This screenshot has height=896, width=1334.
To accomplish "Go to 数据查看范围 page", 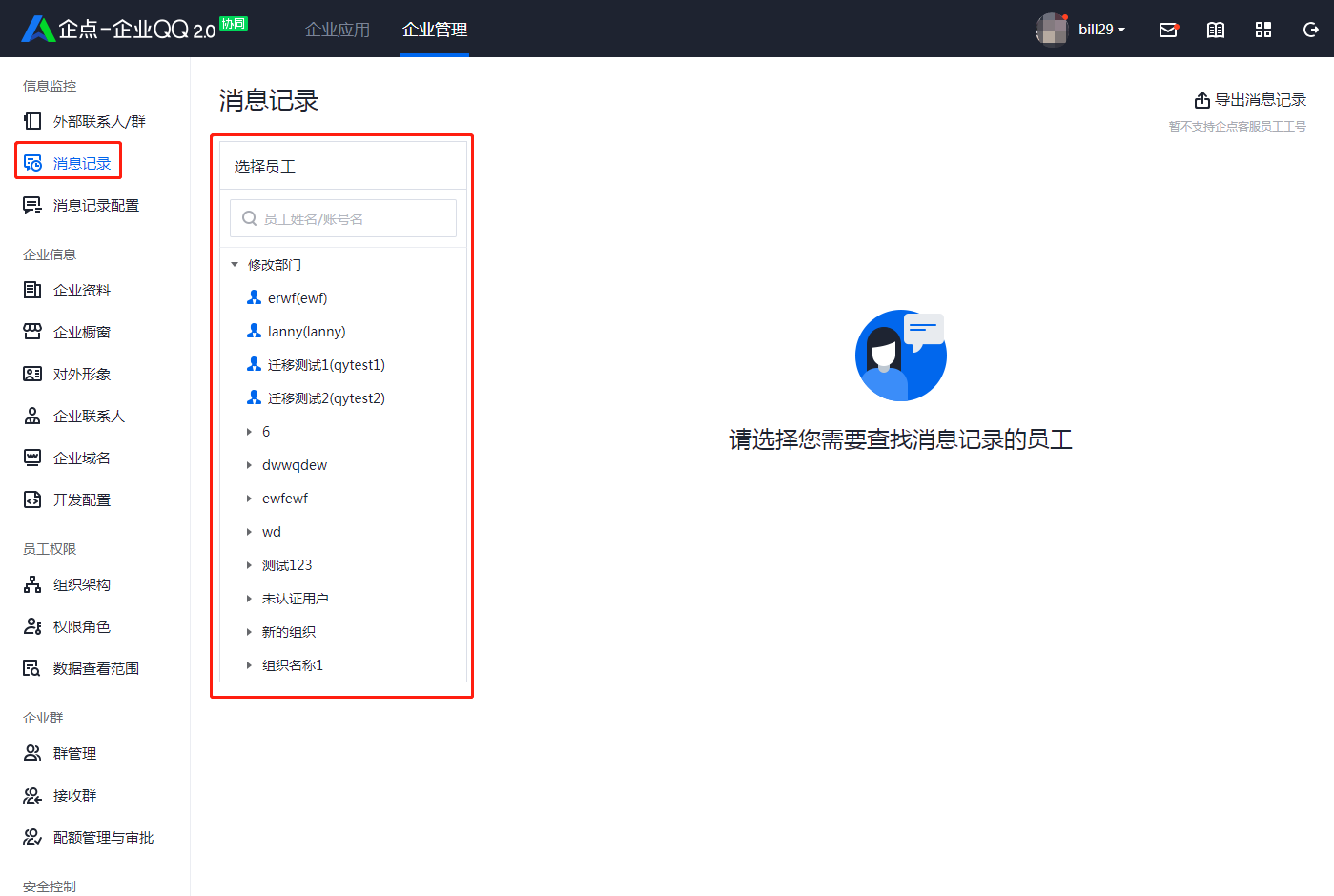I will (x=96, y=668).
